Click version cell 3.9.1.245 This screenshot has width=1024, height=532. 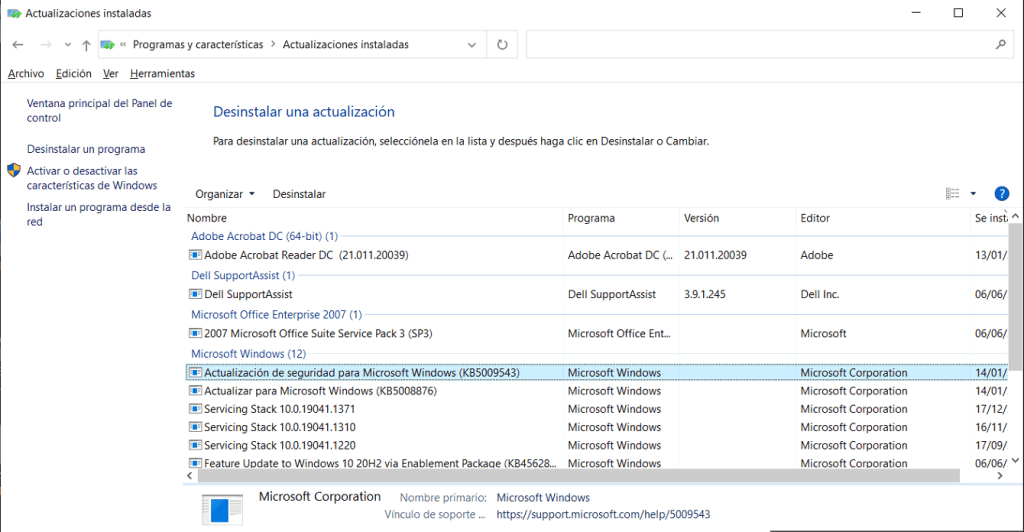705,294
